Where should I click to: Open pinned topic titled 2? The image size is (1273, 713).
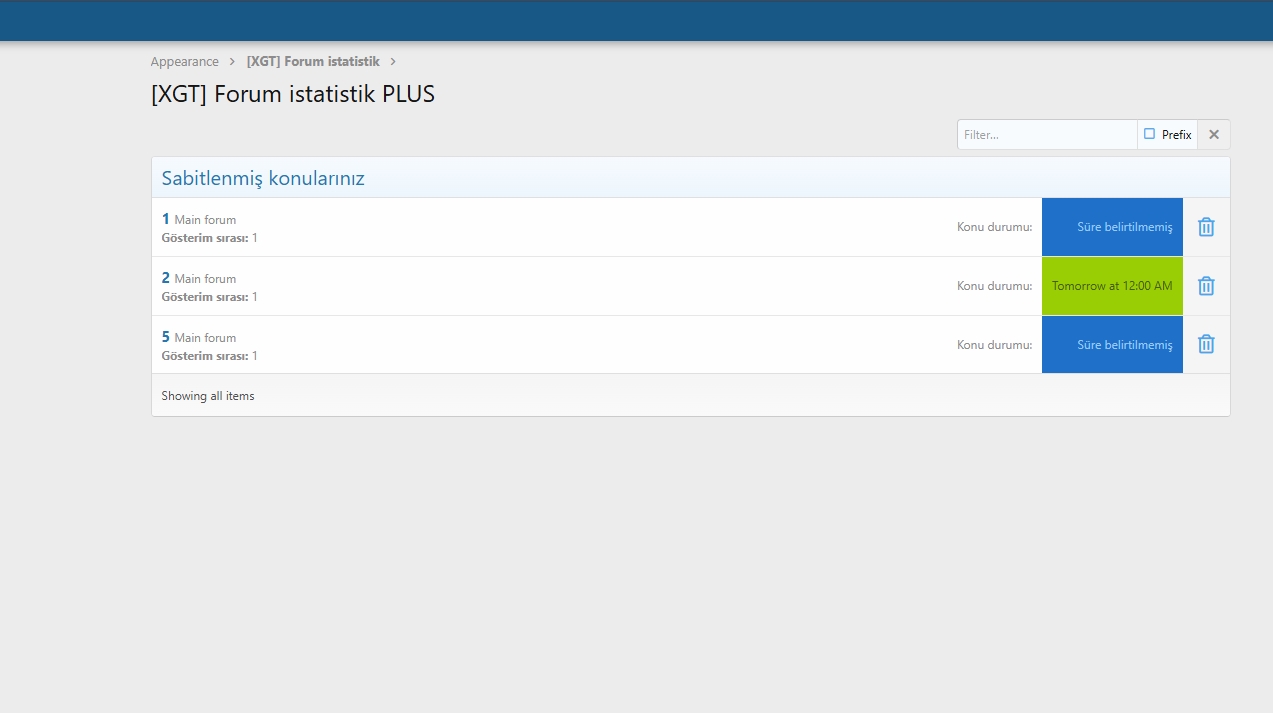click(166, 278)
